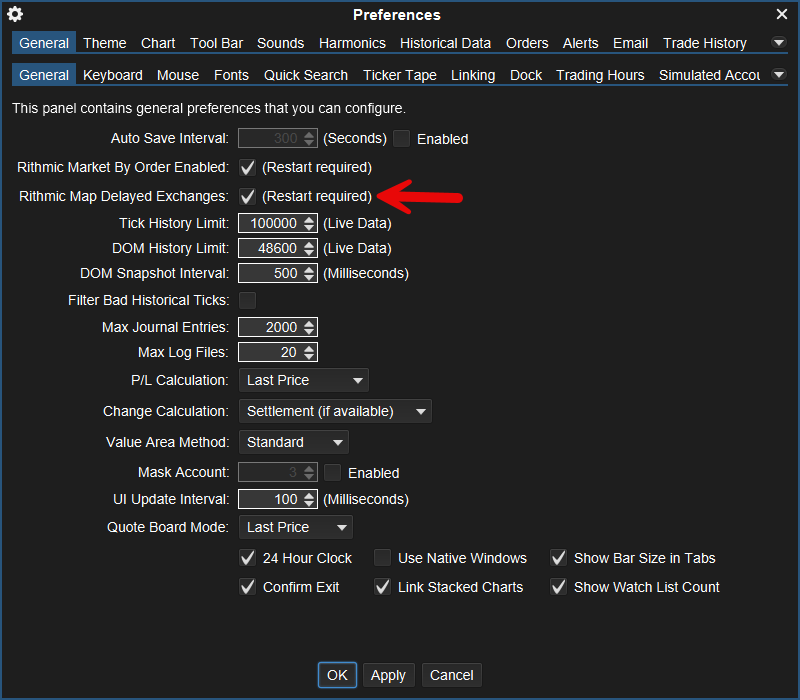Open the top tab row overflow arrow
Screen dimensions: 800x700
click(x=779, y=43)
